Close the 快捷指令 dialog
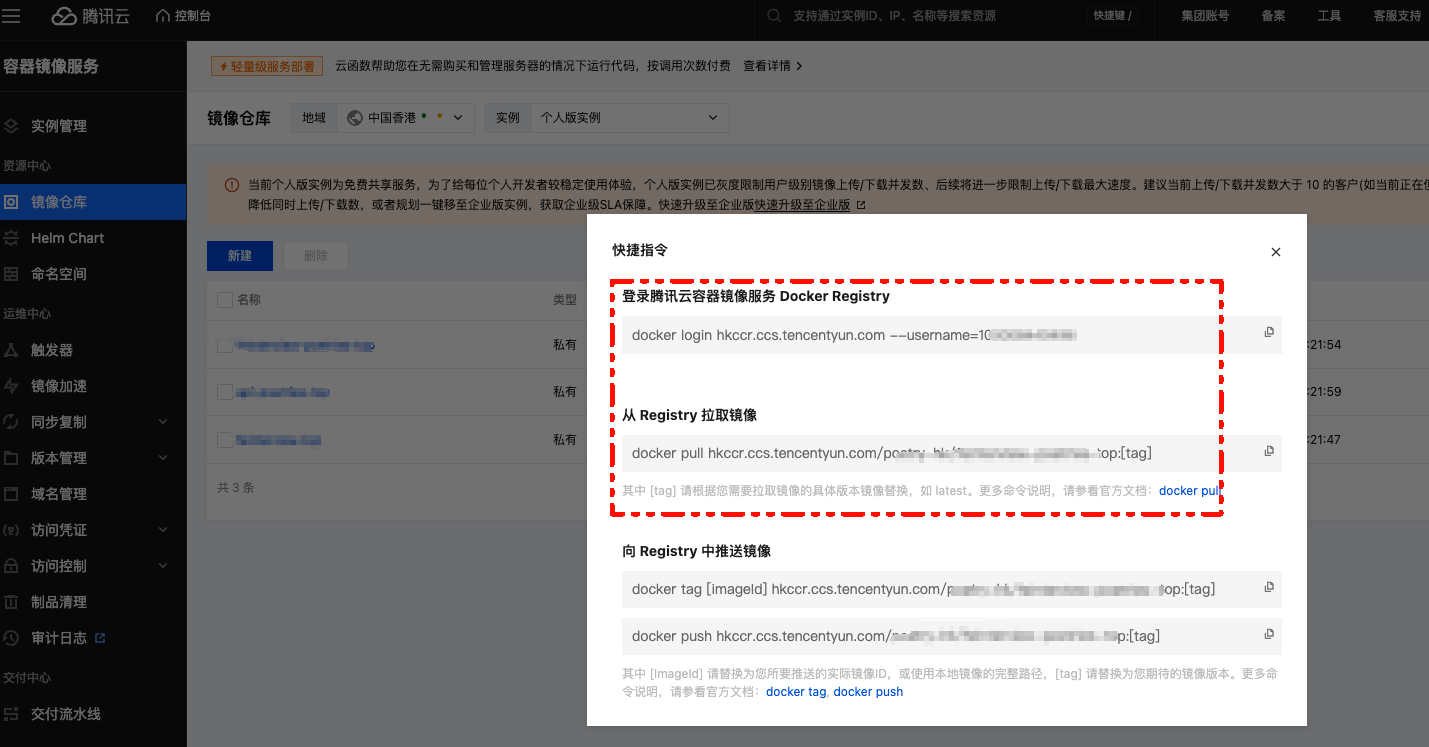The width and height of the screenshot is (1429, 747). (1275, 252)
